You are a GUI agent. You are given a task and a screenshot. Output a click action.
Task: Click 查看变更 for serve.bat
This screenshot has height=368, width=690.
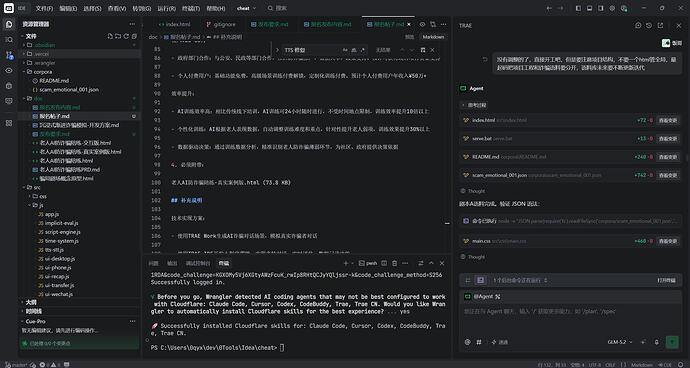[x=668, y=138]
